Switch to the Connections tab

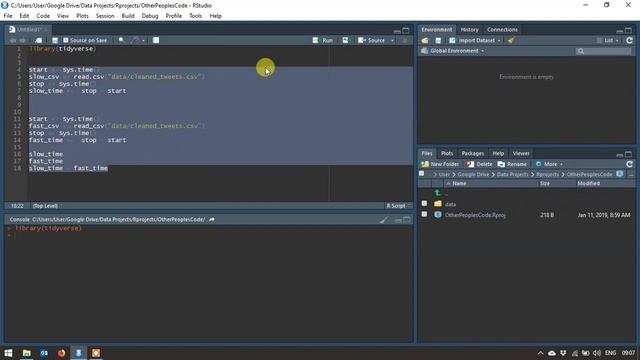(x=502, y=30)
